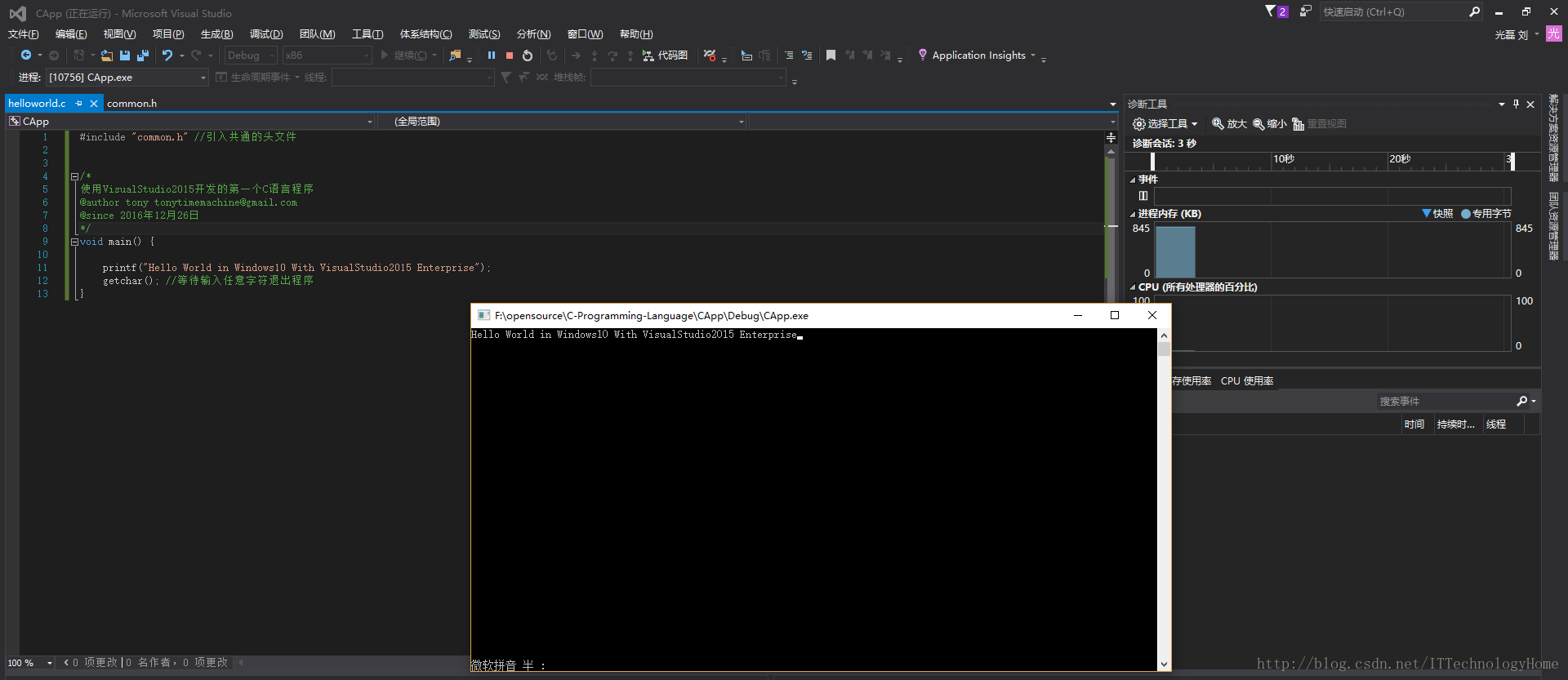Switch to the CPU usage (CPU 使用率) tab
The image size is (1568, 680).
tap(1247, 381)
